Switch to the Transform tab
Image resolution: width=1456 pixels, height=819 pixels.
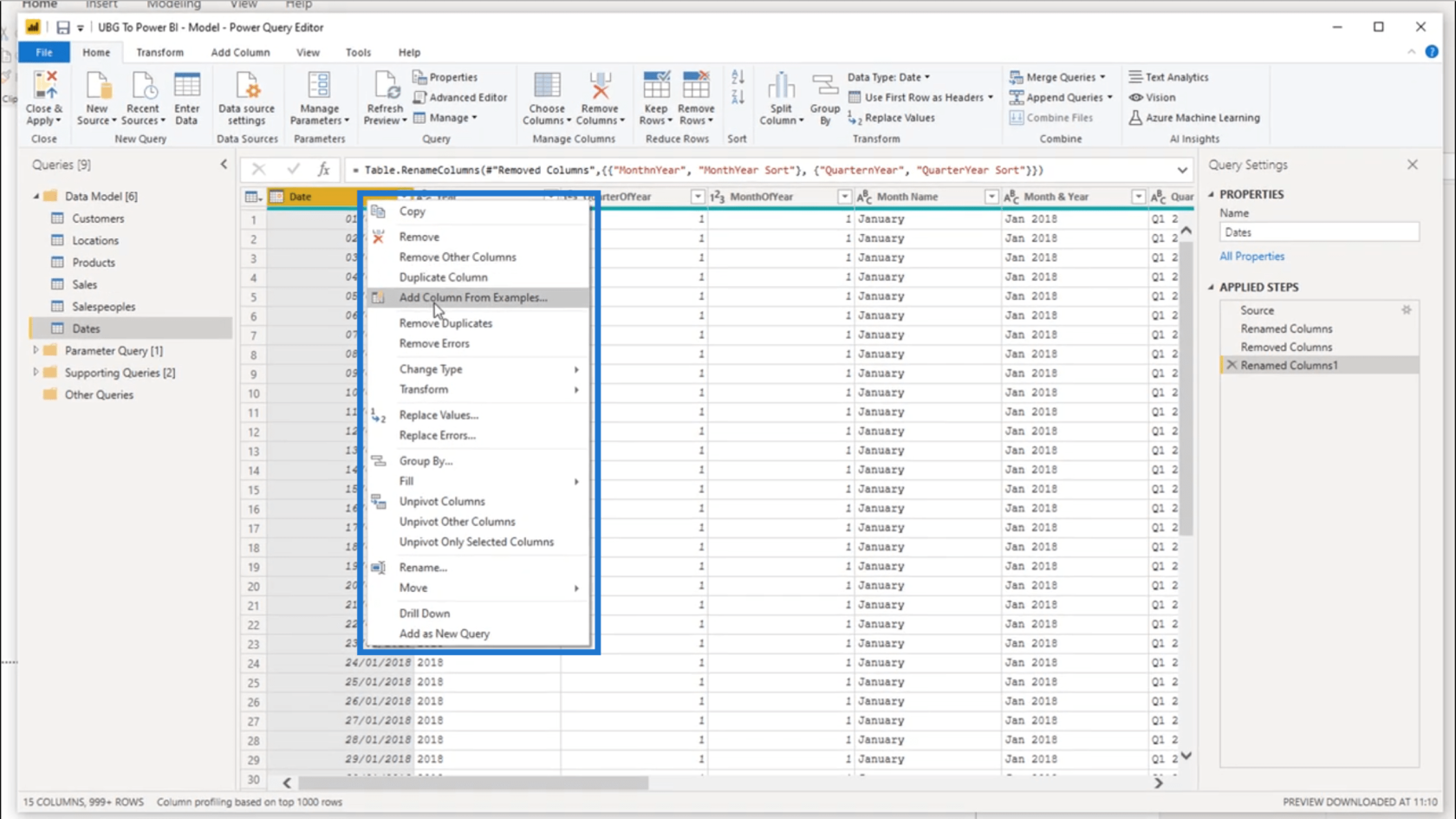(x=159, y=52)
